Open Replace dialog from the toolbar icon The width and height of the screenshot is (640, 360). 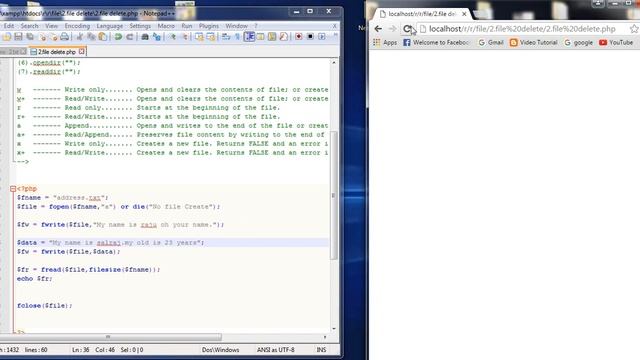pos(156,37)
